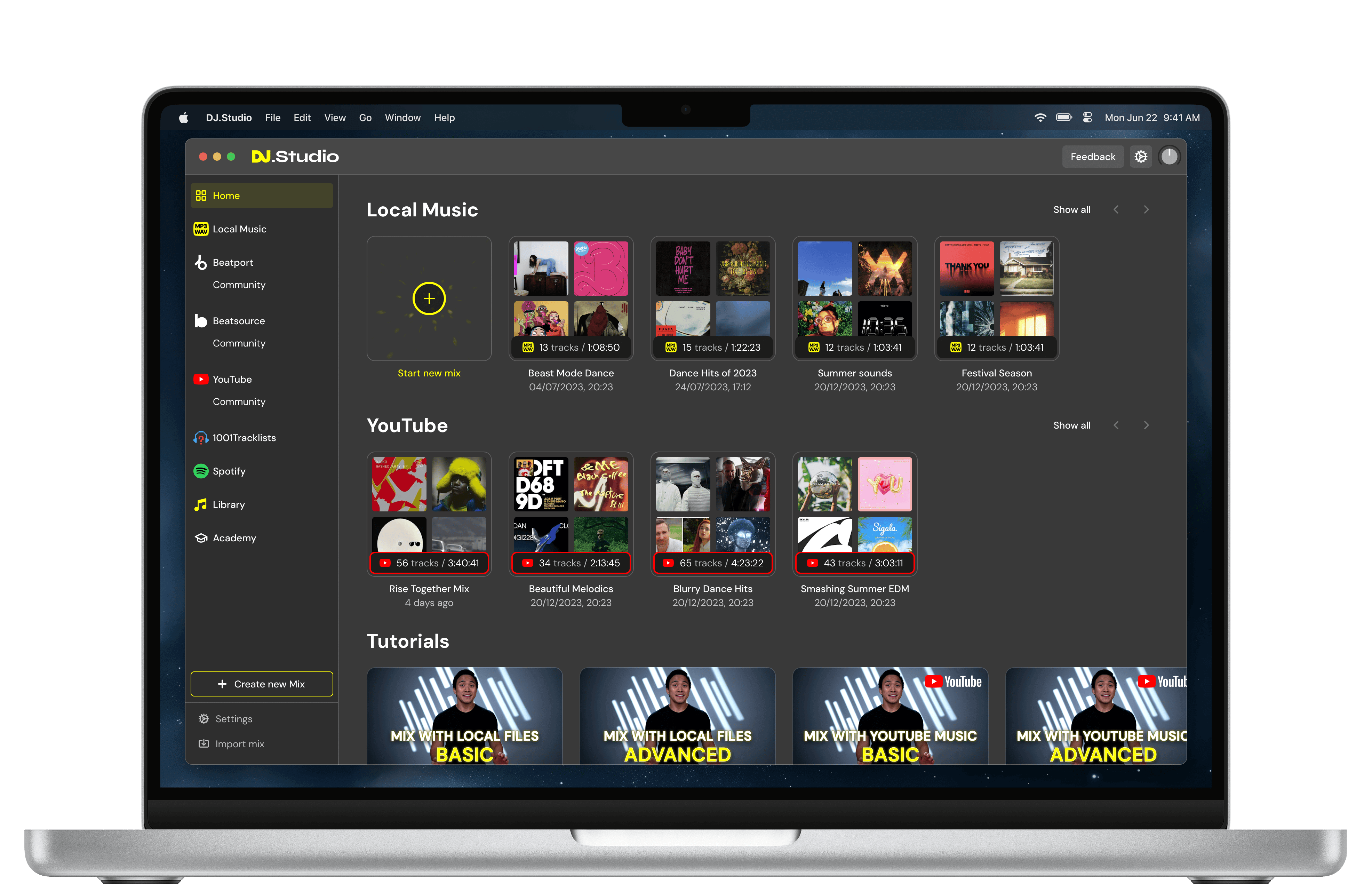Click the Spotify icon in sidebar
The height and width of the screenshot is (892, 1372).
tap(201, 471)
